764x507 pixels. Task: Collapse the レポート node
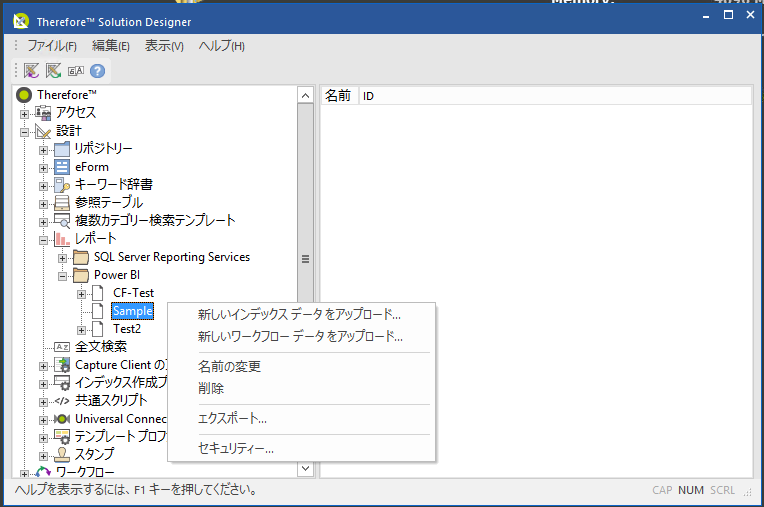pyautogui.click(x=43, y=240)
